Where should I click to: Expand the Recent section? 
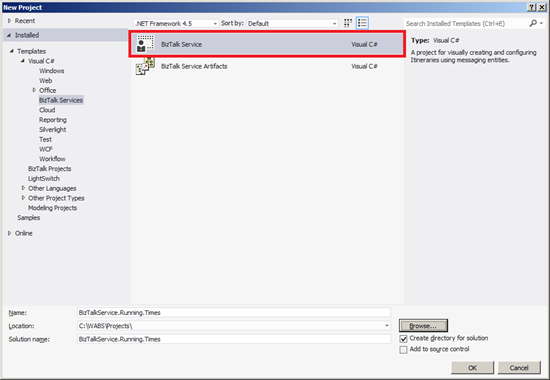pos(9,21)
